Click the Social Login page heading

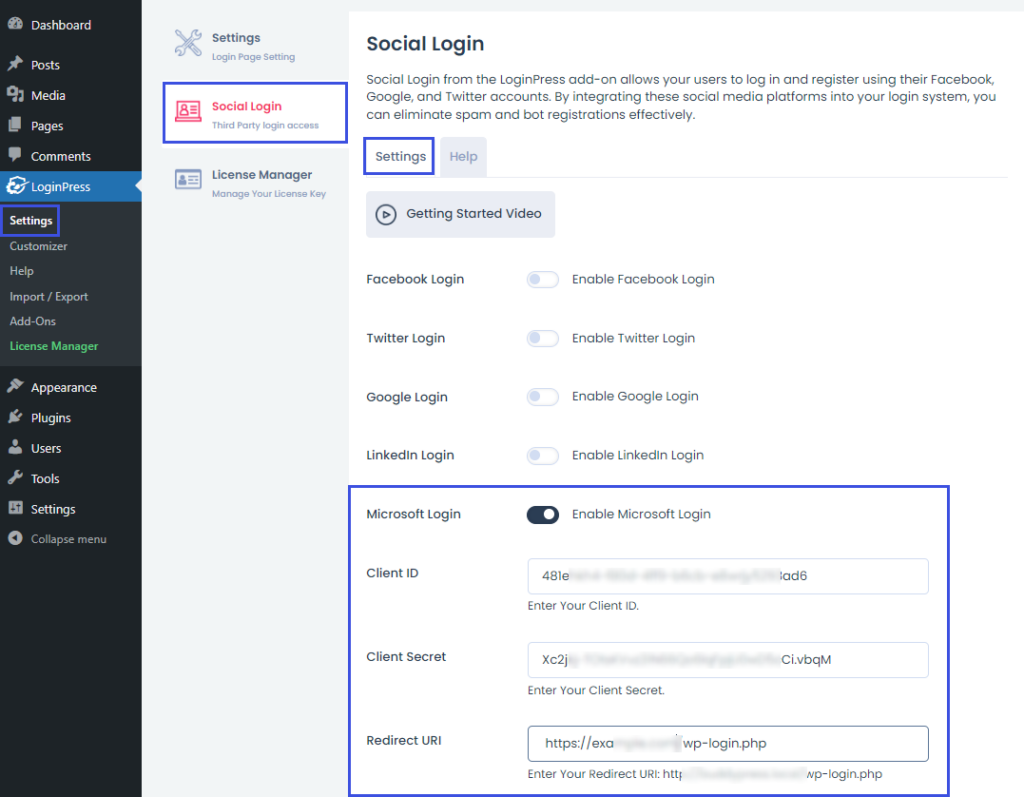425,44
